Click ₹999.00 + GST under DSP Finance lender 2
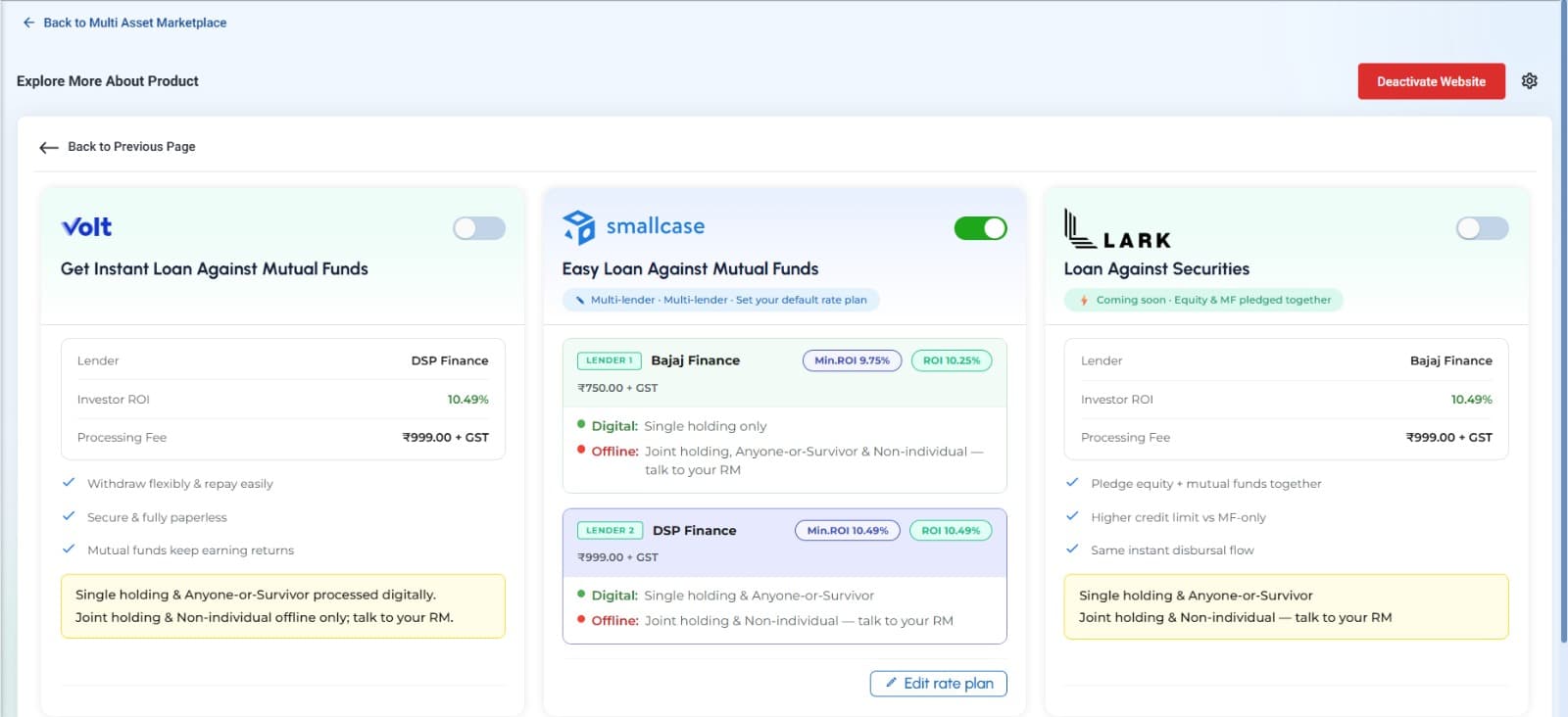 pyautogui.click(x=617, y=557)
